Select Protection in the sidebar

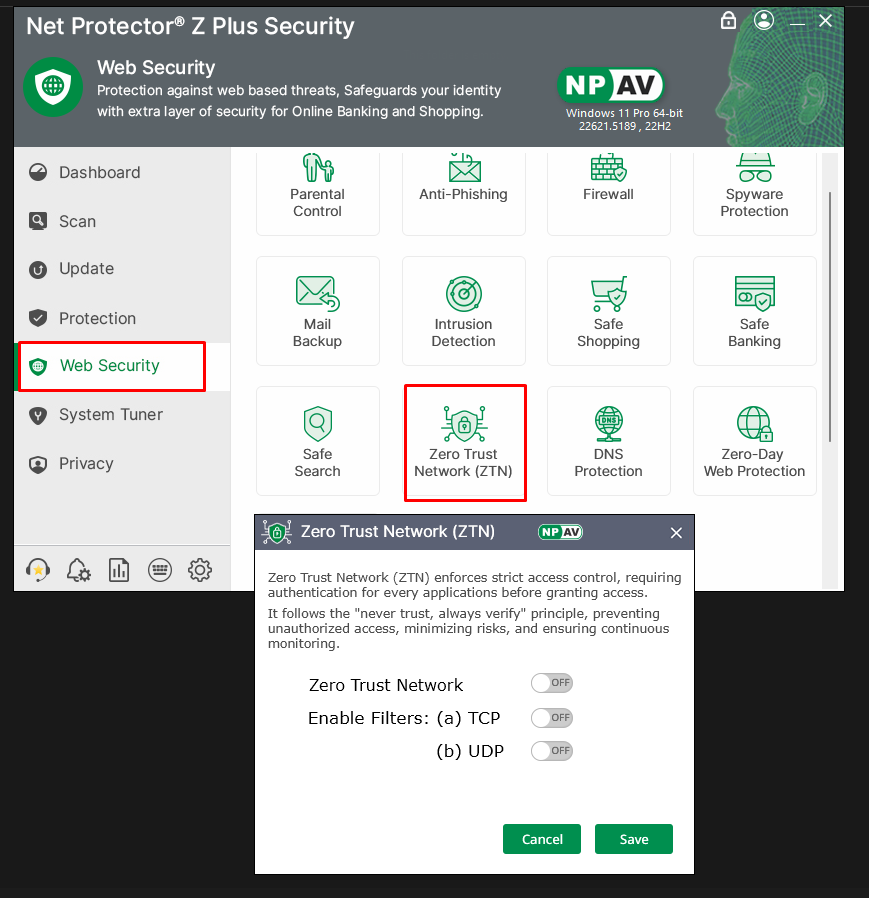tap(97, 318)
